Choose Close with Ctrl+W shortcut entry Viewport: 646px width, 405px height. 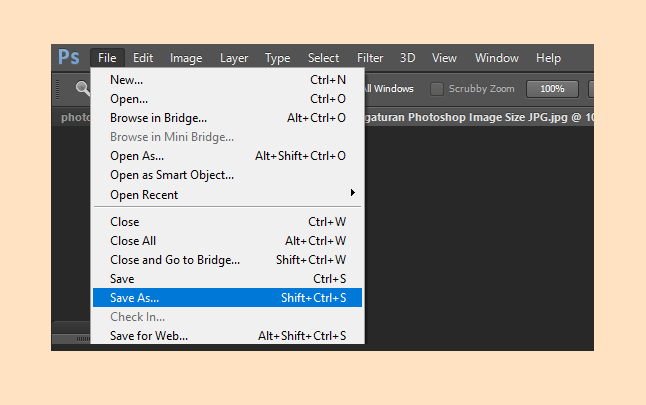(x=227, y=222)
